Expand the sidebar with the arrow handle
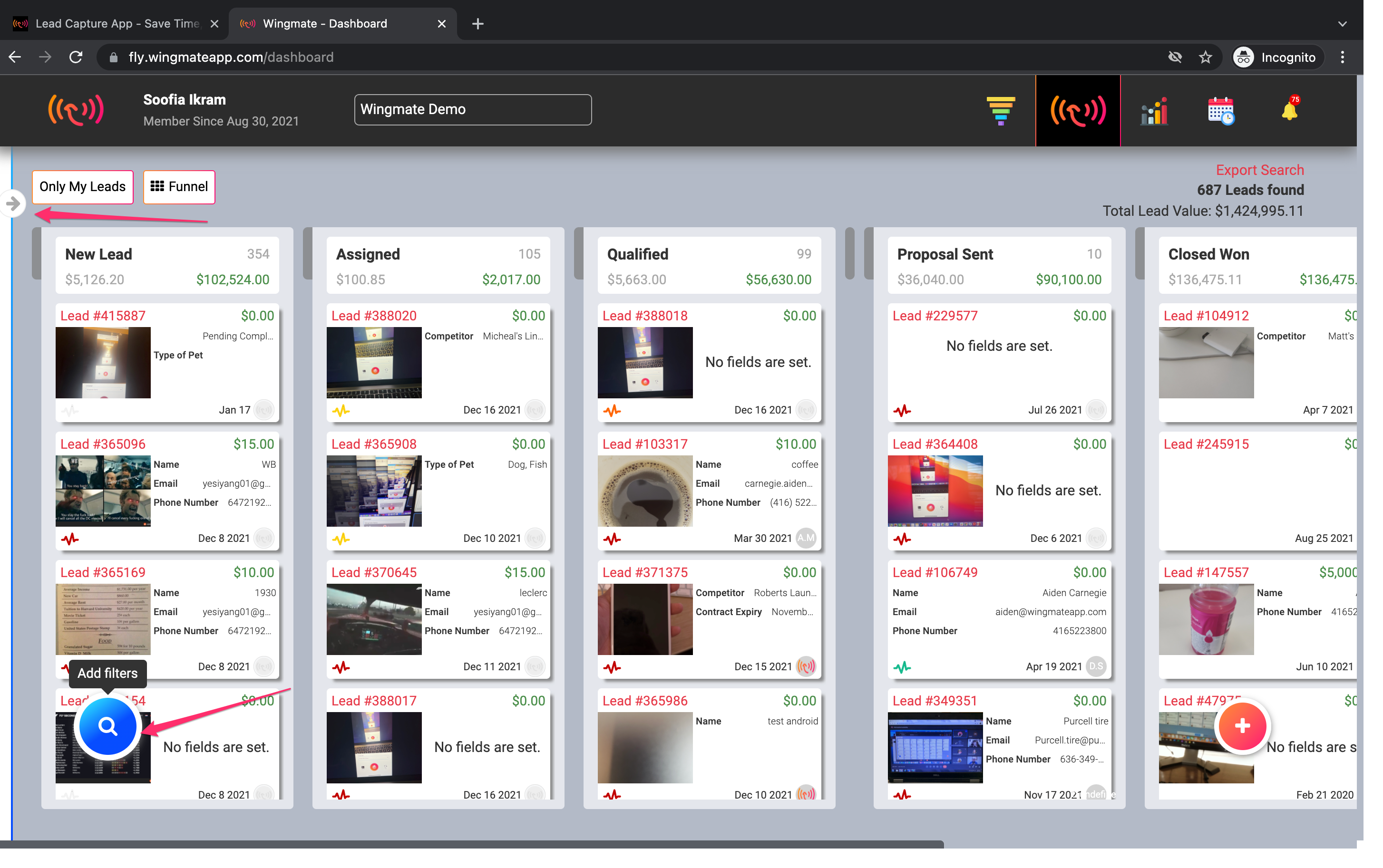The width and height of the screenshot is (1383, 868). (x=13, y=204)
